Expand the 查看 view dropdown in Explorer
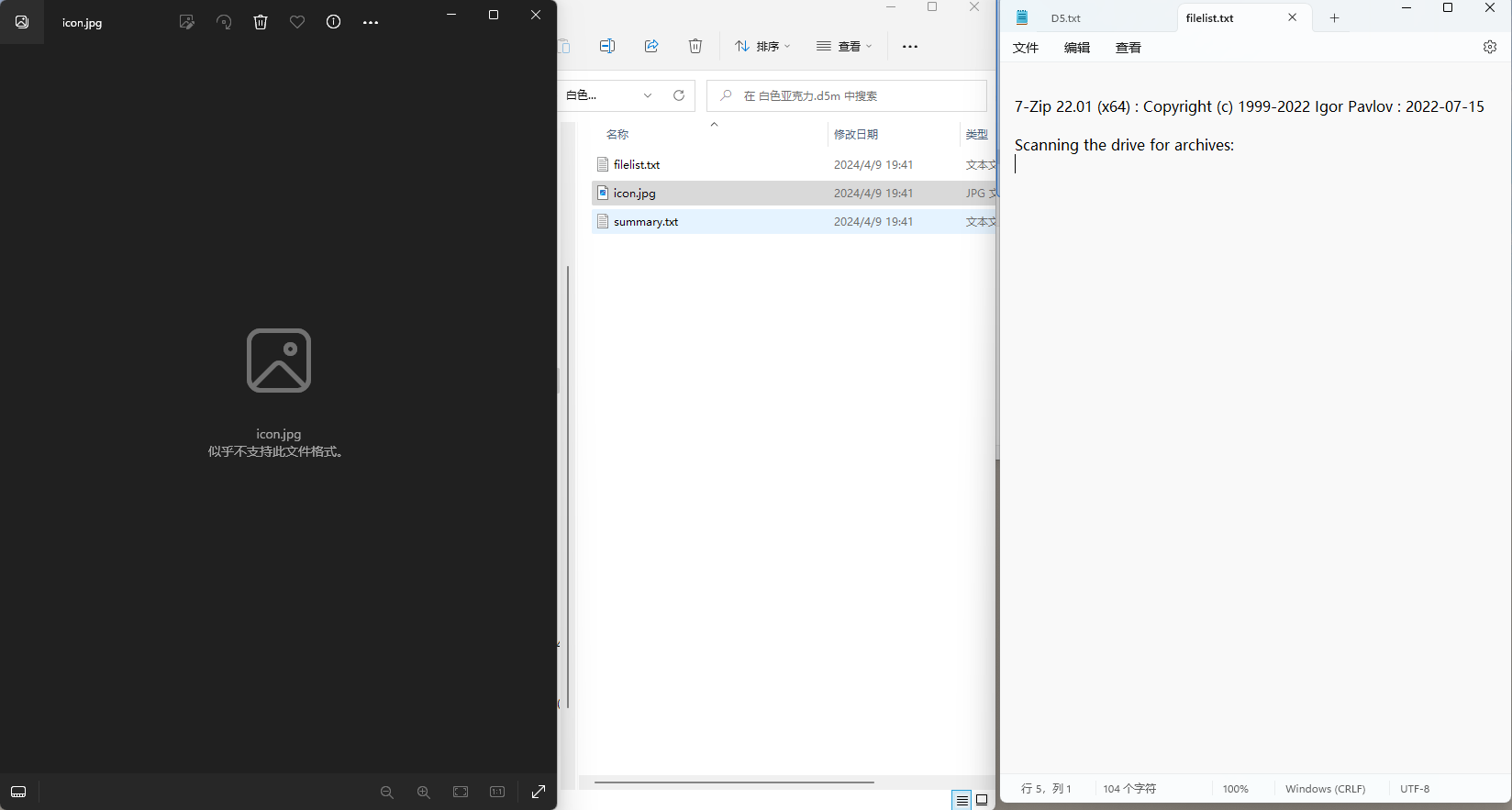The width and height of the screenshot is (1512, 810). click(x=844, y=46)
